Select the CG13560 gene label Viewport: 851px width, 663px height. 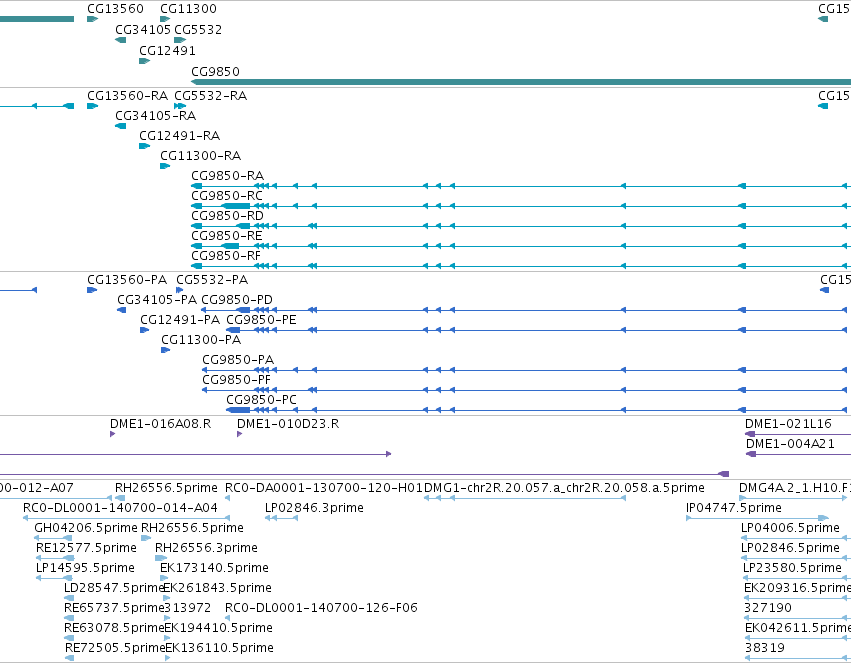coord(115,9)
